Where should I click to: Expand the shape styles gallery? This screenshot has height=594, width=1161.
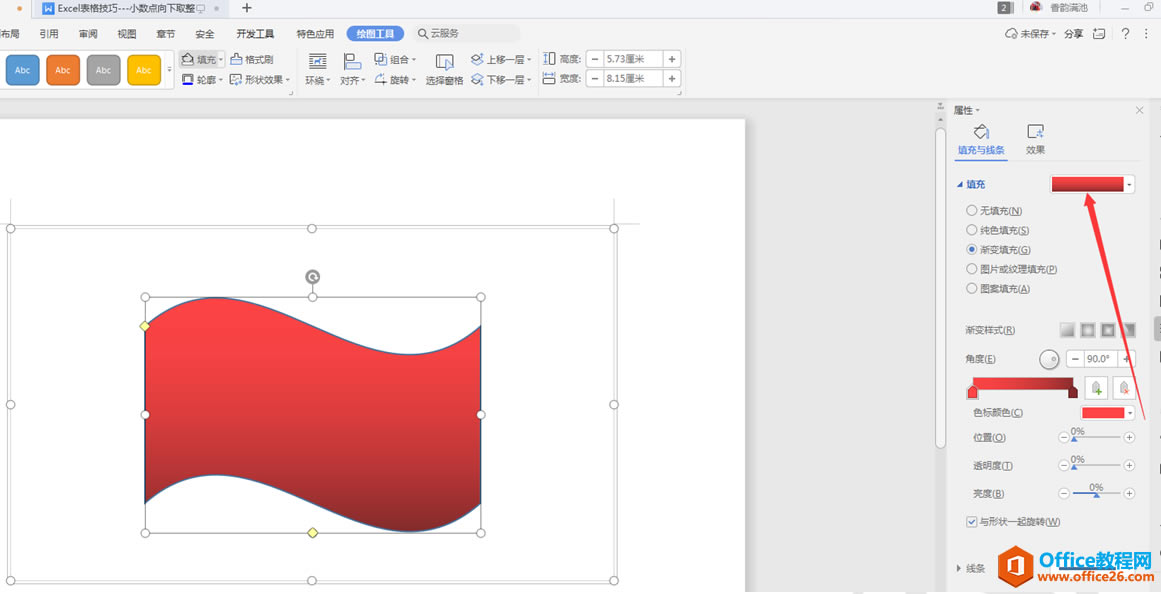(170, 70)
